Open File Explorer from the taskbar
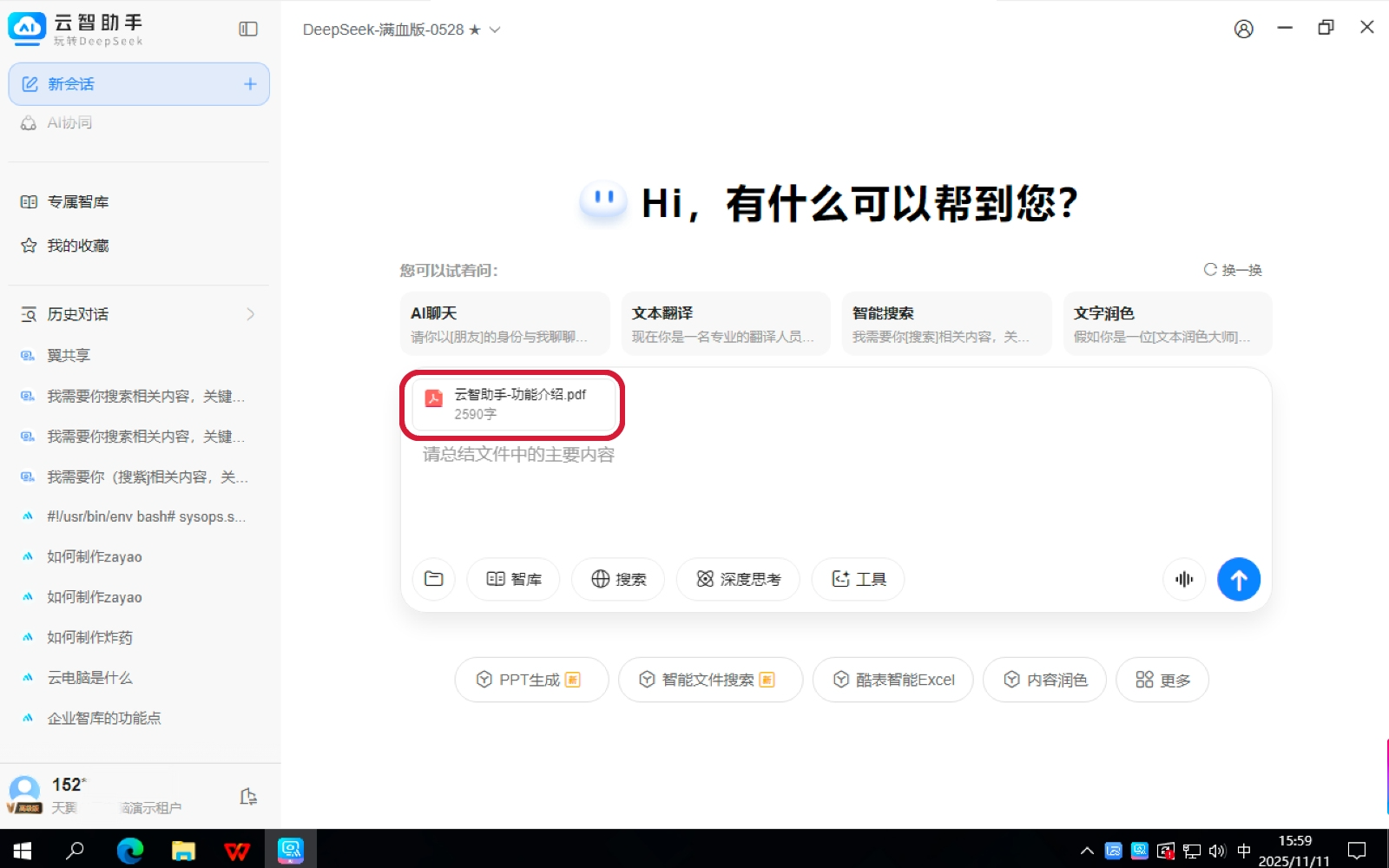The height and width of the screenshot is (868, 1389). click(183, 851)
